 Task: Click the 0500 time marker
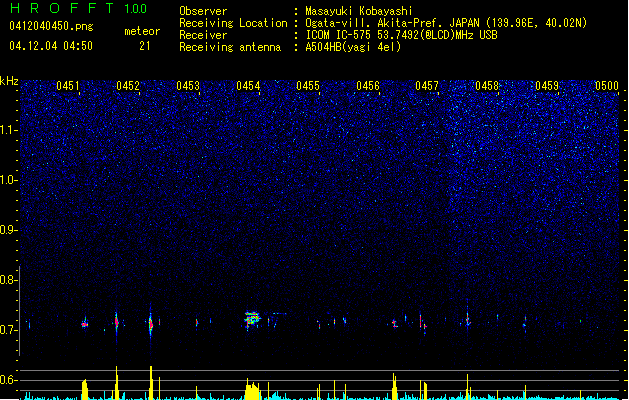[x=607, y=86]
